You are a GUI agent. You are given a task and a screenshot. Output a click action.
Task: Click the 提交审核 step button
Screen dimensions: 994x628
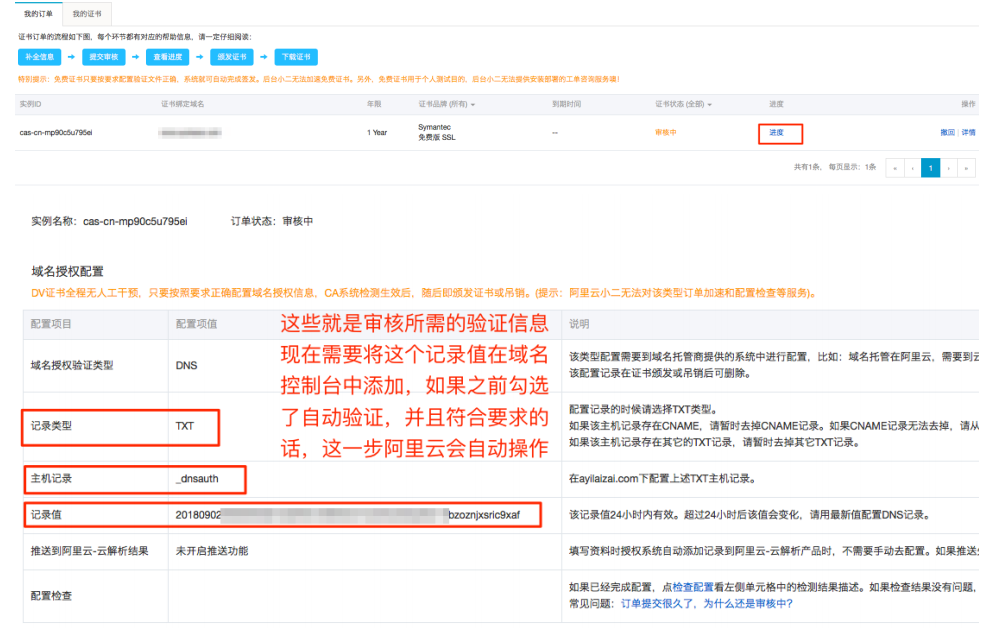[x=103, y=57]
